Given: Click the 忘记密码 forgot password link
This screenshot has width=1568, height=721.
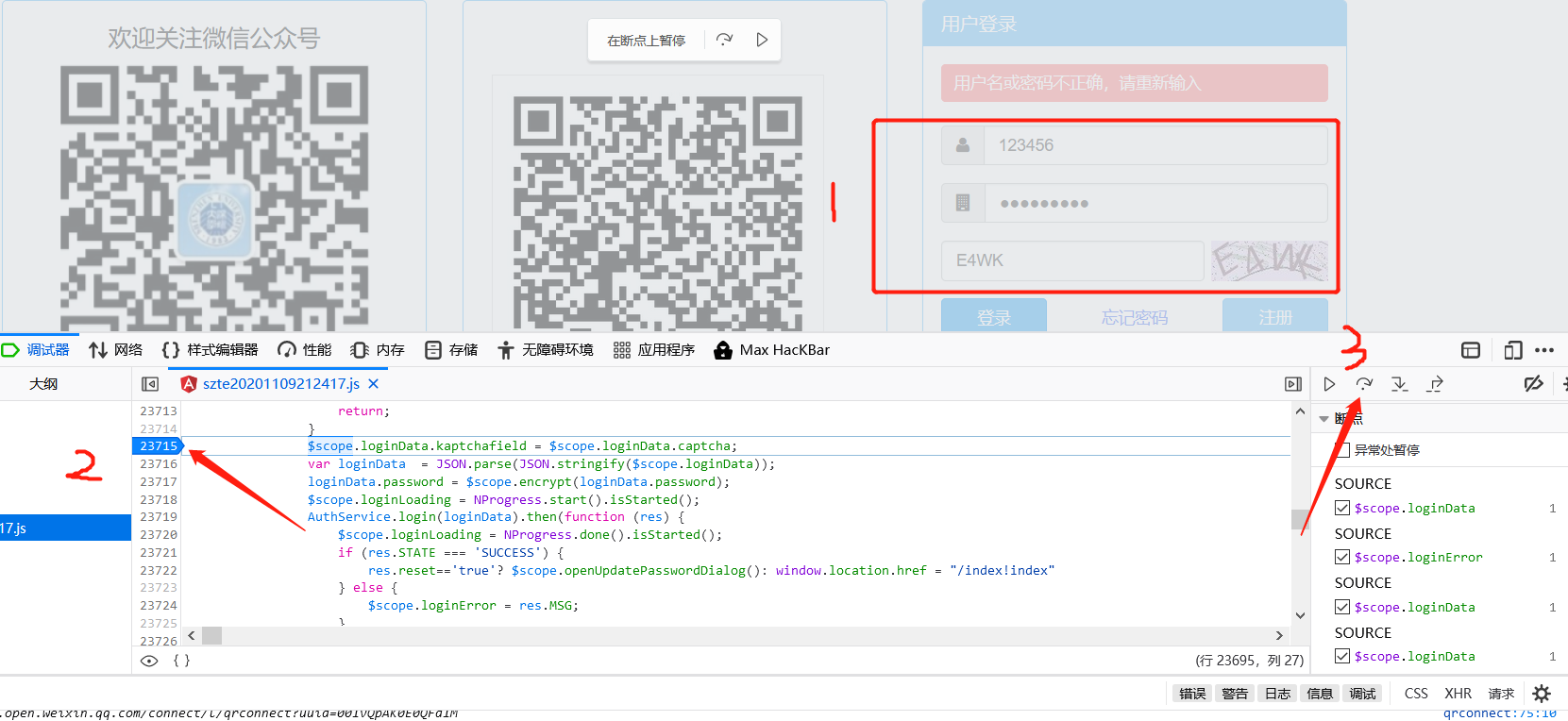Looking at the screenshot, I should pyautogui.click(x=1135, y=318).
